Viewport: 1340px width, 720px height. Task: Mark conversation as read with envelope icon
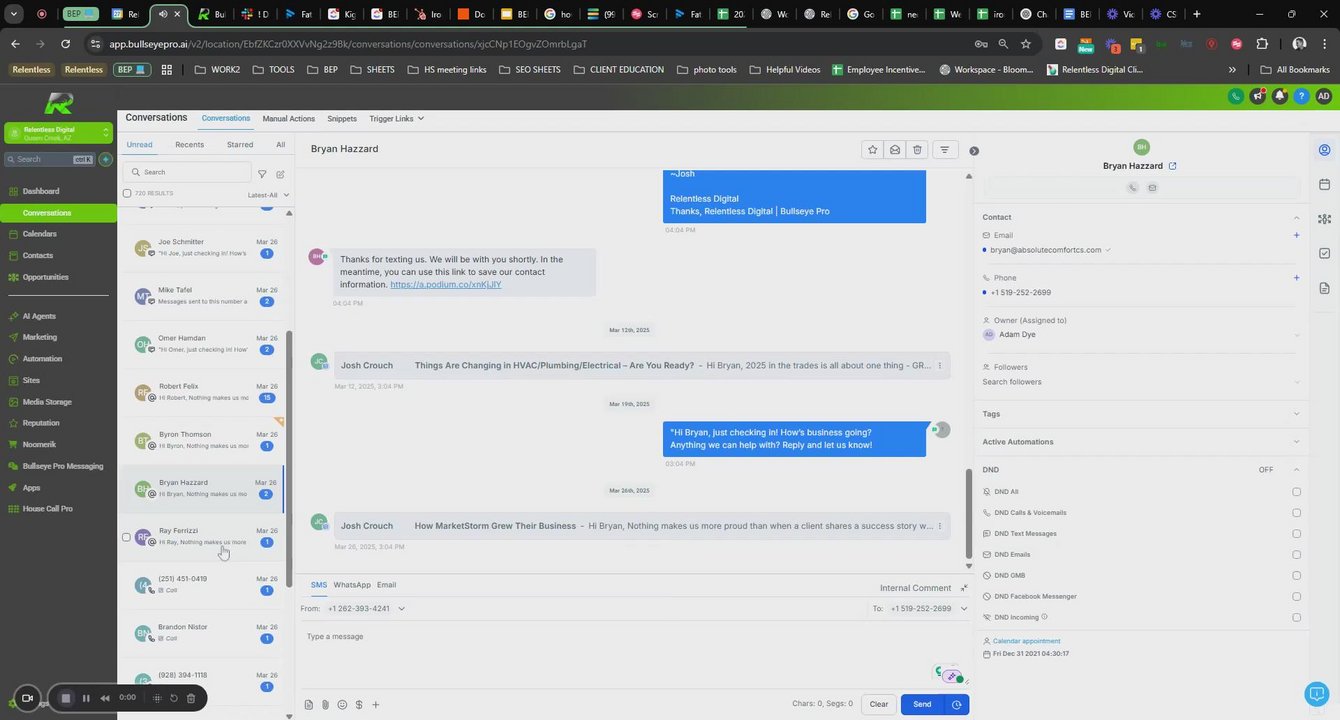click(895, 150)
